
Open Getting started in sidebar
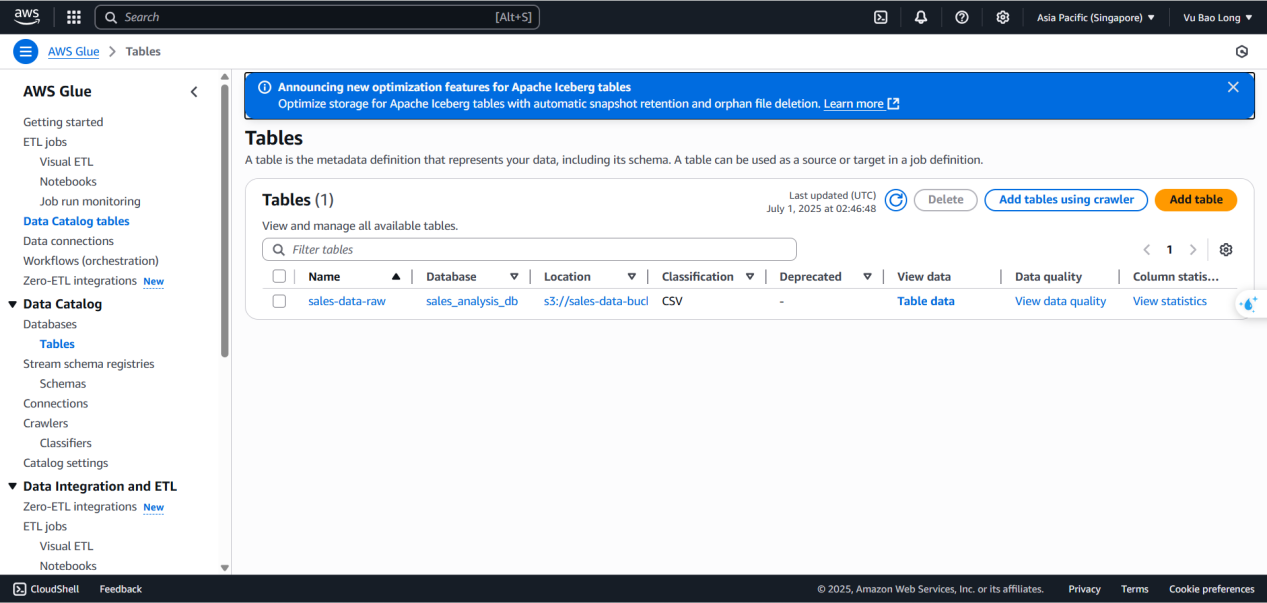(x=63, y=122)
